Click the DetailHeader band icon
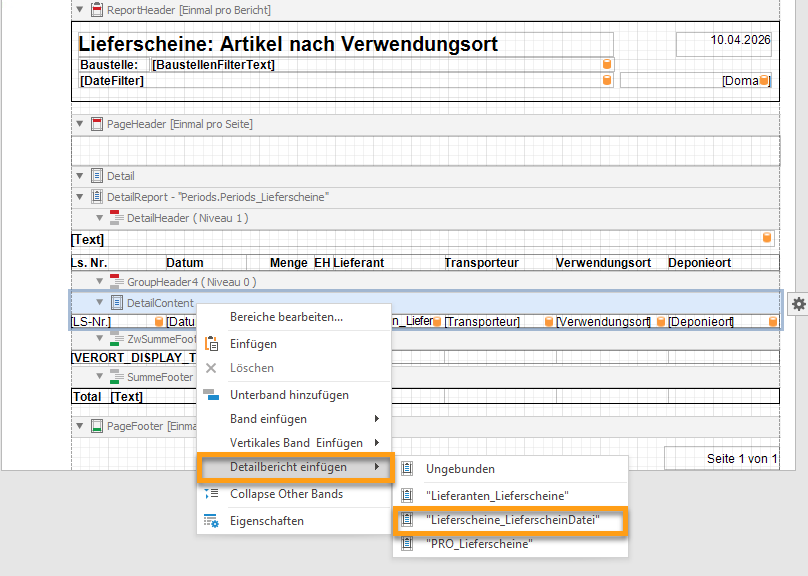Image resolution: width=808 pixels, height=576 pixels. [x=116, y=218]
